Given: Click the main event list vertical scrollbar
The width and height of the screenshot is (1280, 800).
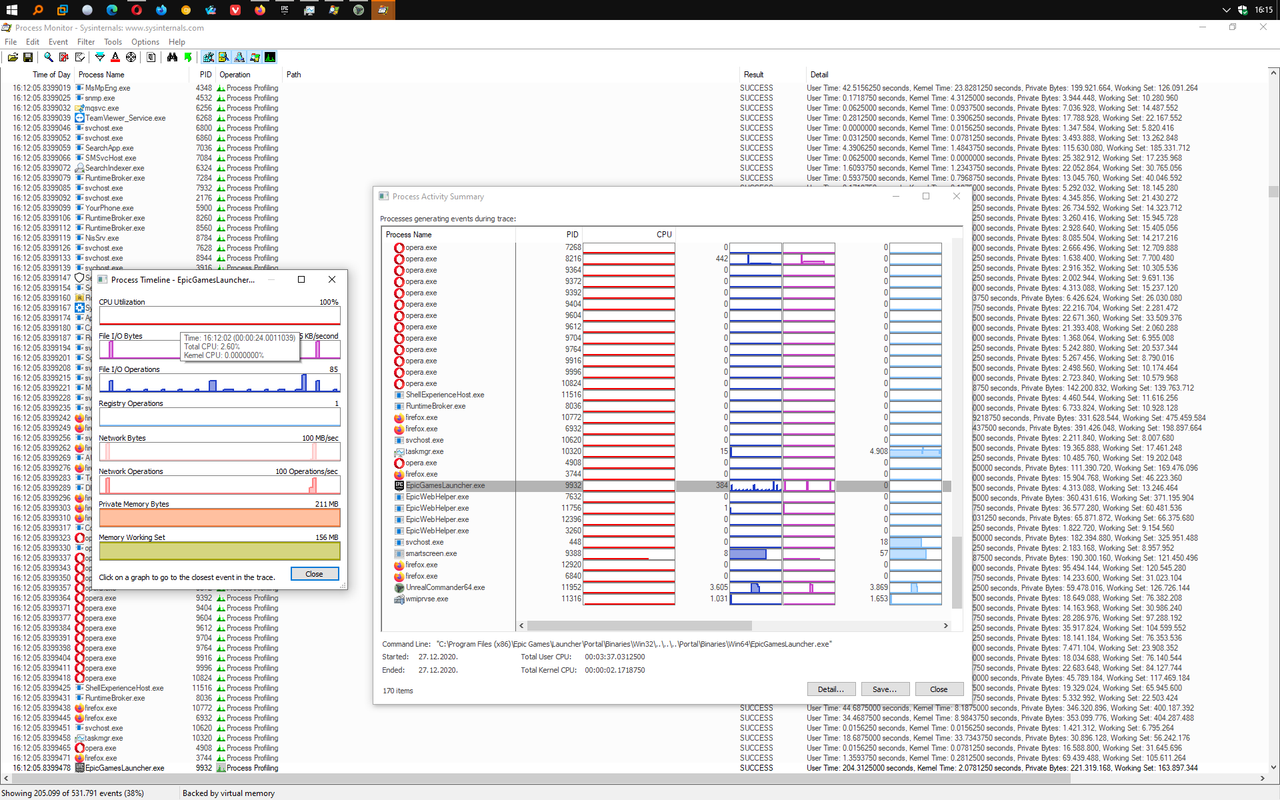Looking at the screenshot, I should tap(1273, 420).
